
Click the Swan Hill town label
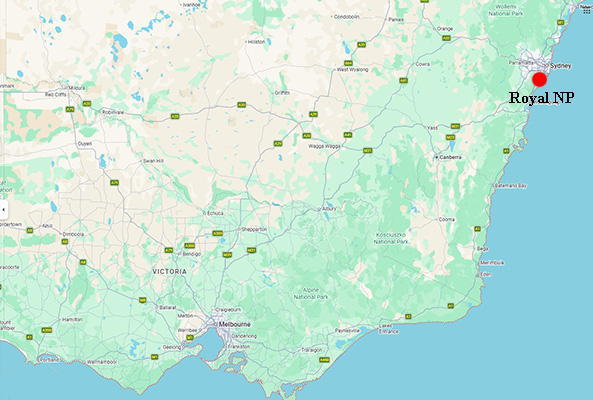153,161
